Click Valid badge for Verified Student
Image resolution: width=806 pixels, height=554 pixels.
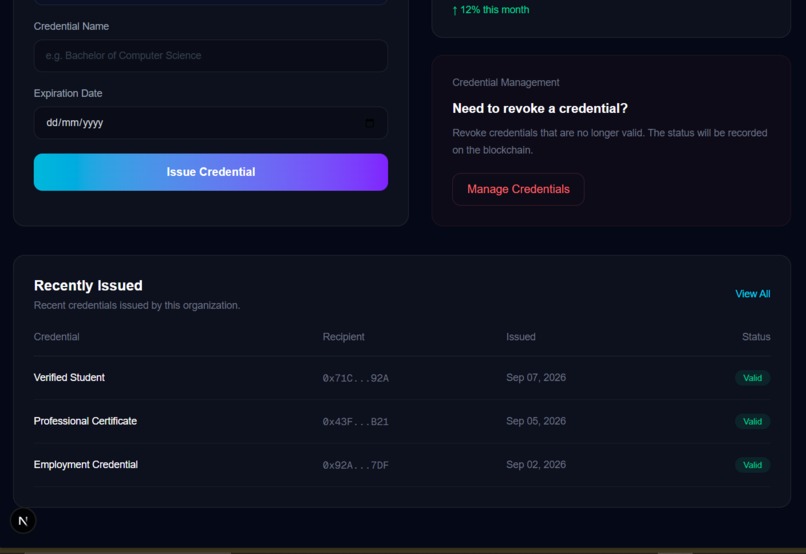click(x=753, y=378)
